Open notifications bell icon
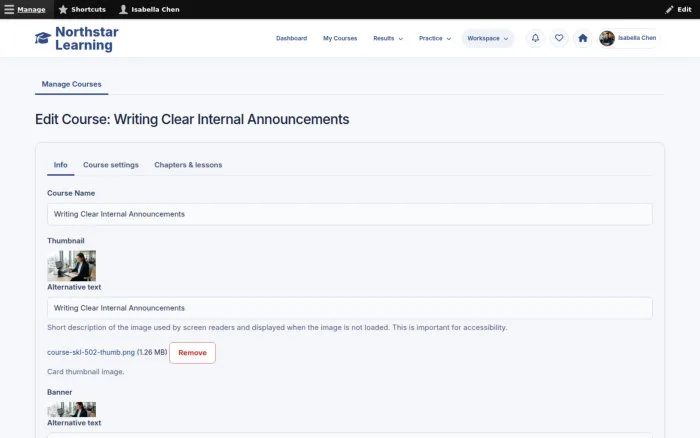This screenshot has height=438, width=700. pos(535,38)
